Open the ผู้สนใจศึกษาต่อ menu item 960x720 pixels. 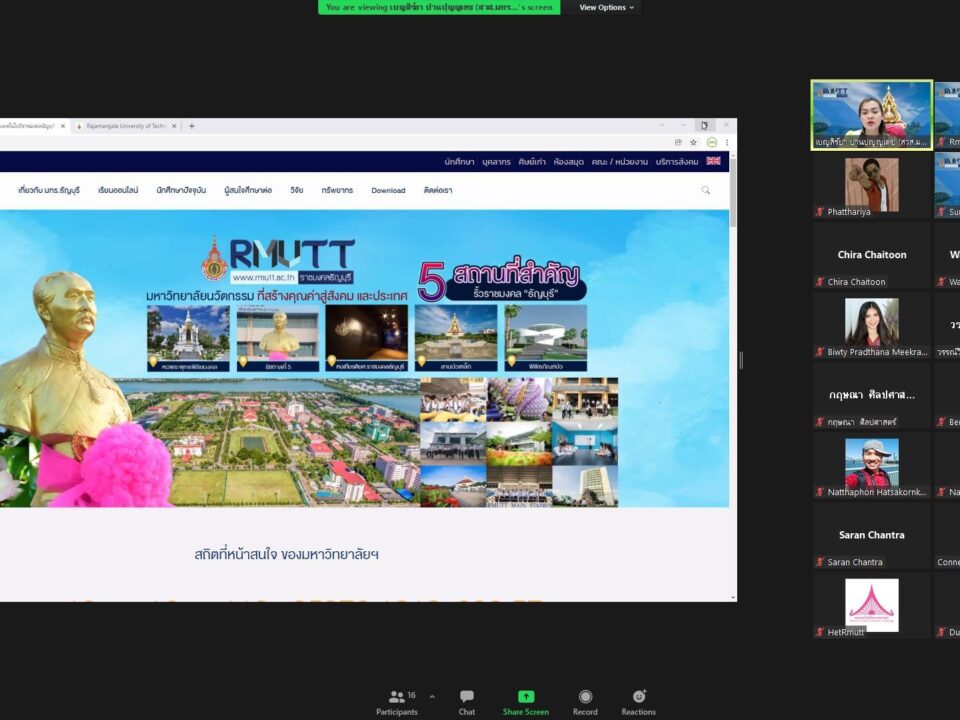point(248,190)
